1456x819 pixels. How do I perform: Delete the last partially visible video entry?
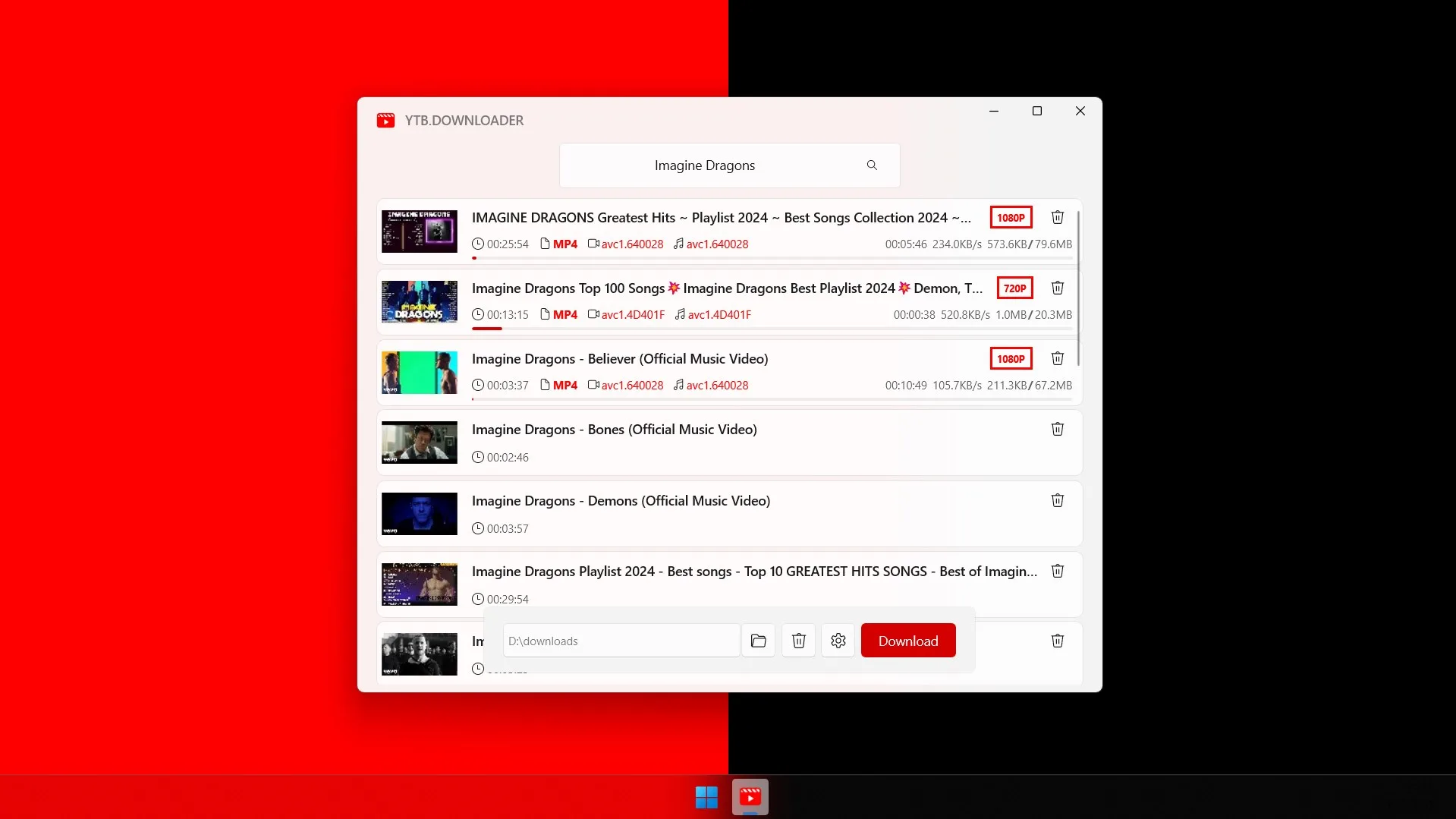[1057, 641]
